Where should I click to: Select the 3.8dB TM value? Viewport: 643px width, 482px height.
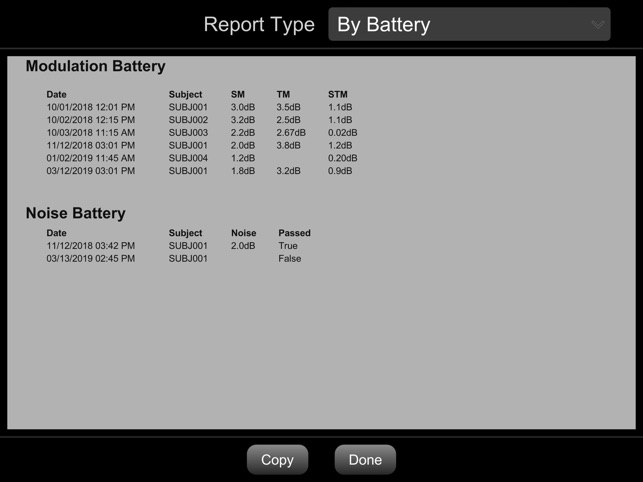[288, 145]
